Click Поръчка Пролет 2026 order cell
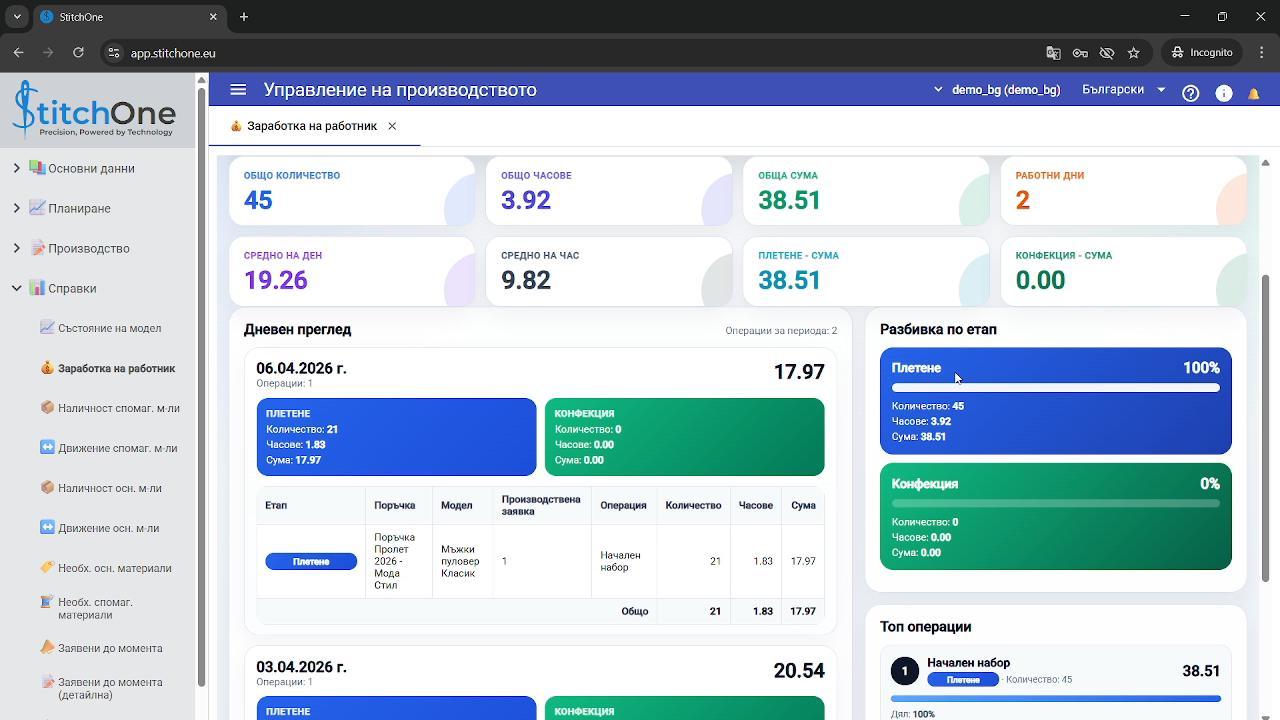Screen dimensions: 1280x720 (x=398, y=561)
